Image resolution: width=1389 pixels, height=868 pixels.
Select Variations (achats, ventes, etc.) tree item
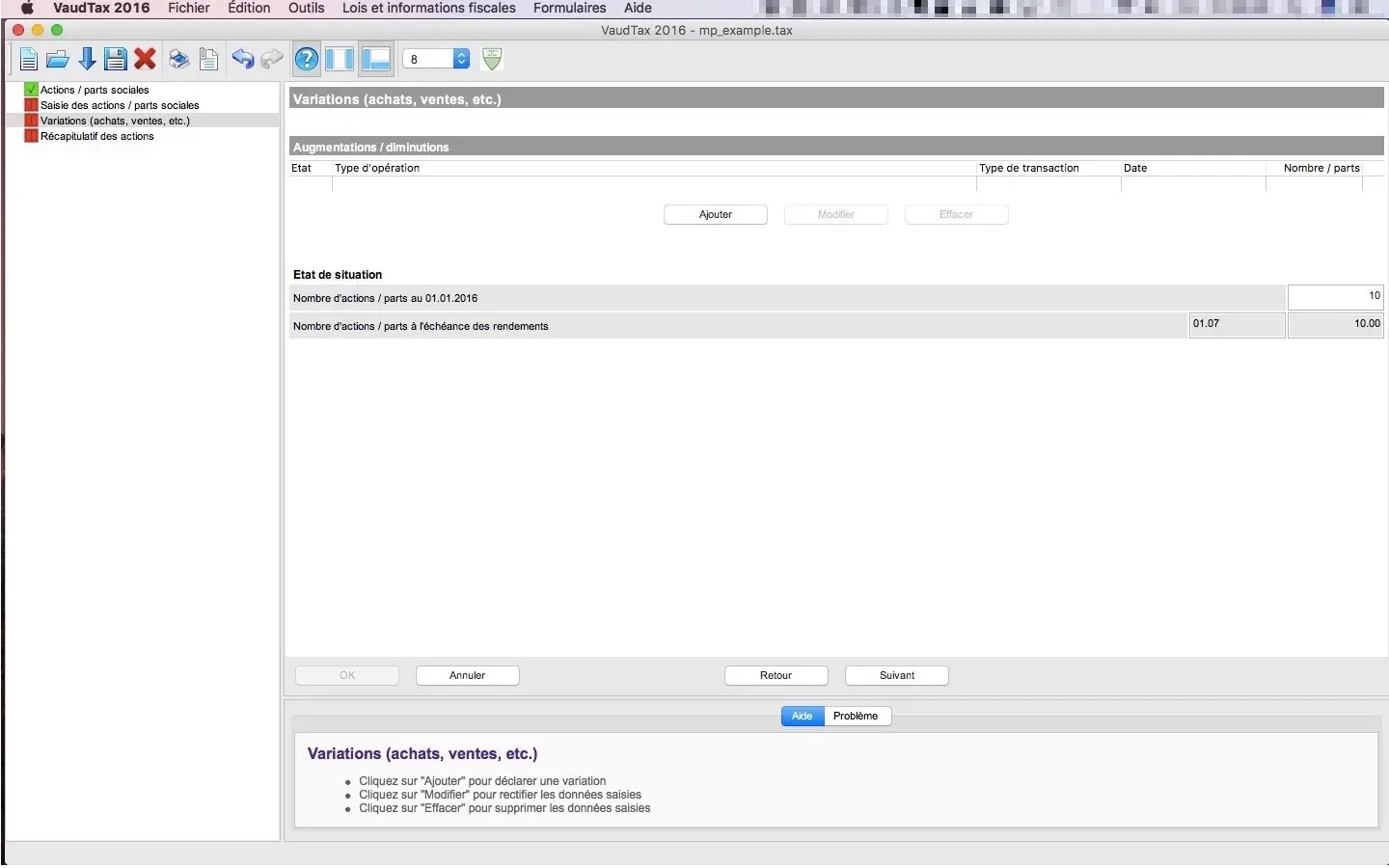115,121
